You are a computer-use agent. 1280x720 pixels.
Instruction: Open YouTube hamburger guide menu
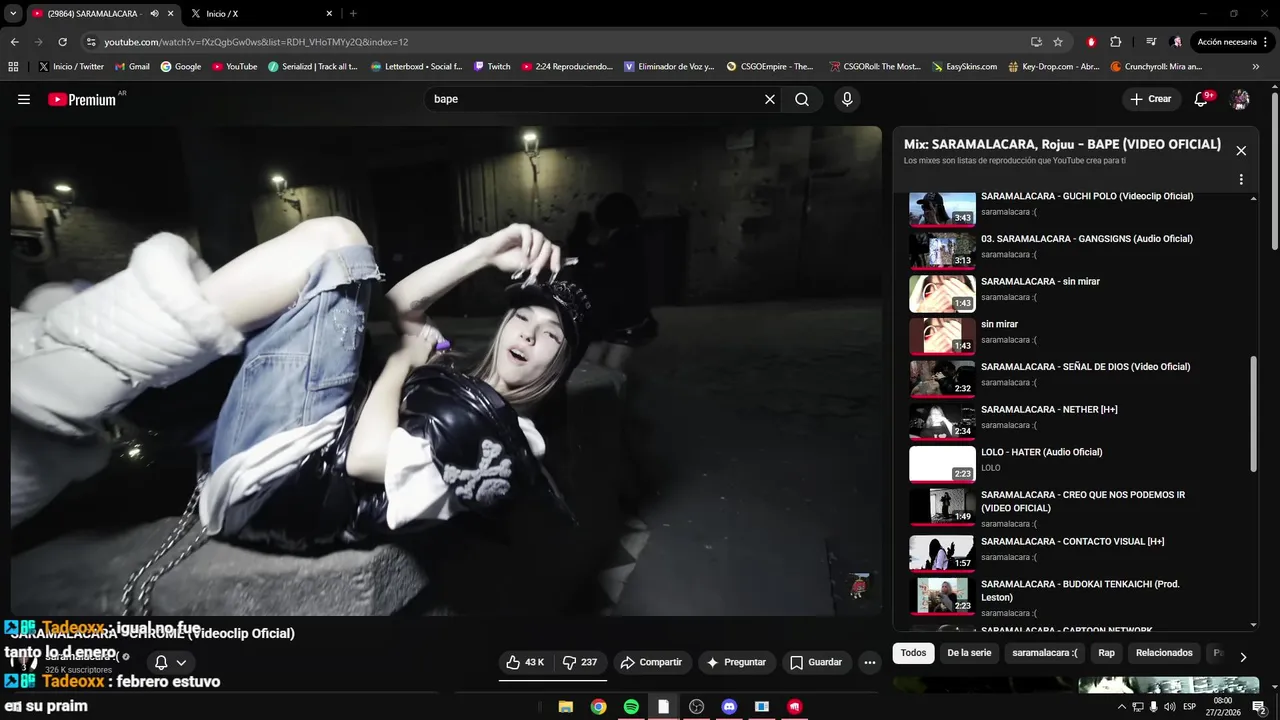(x=24, y=99)
